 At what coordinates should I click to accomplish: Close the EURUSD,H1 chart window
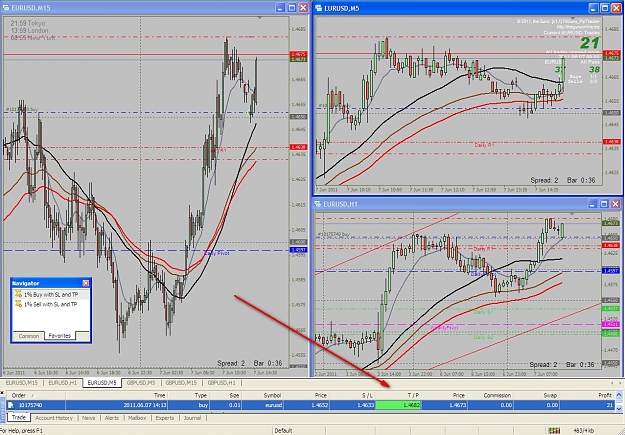(x=616, y=204)
